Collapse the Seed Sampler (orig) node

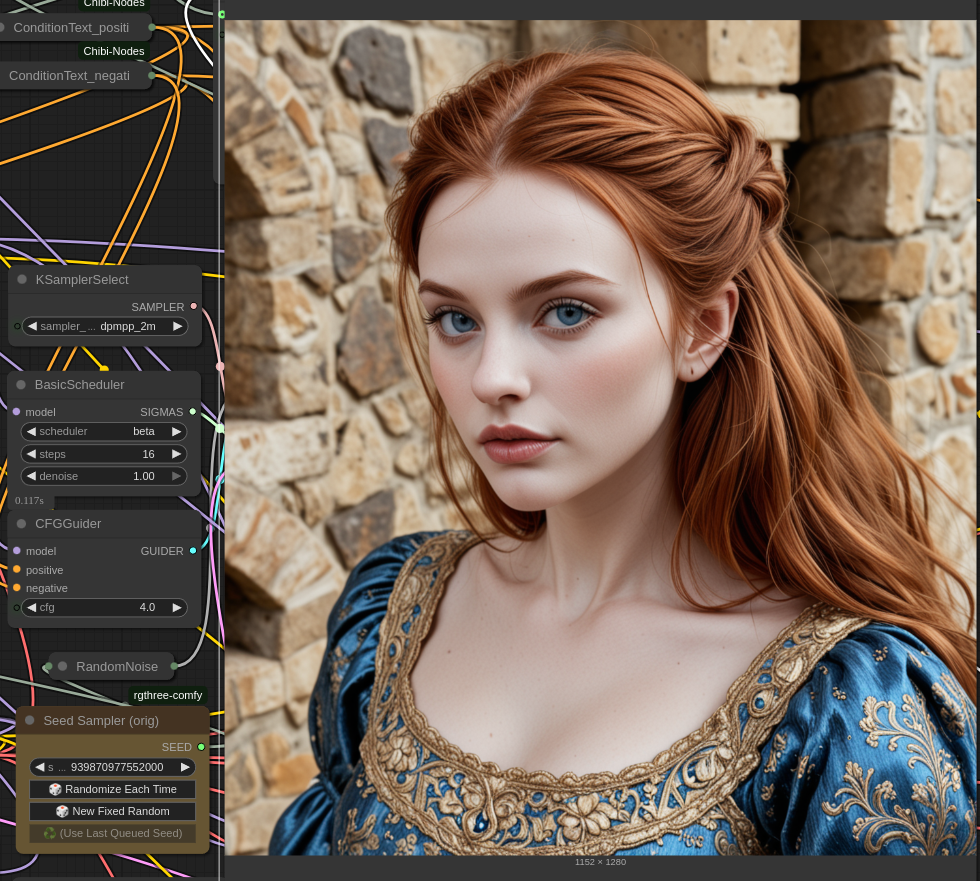(30, 721)
